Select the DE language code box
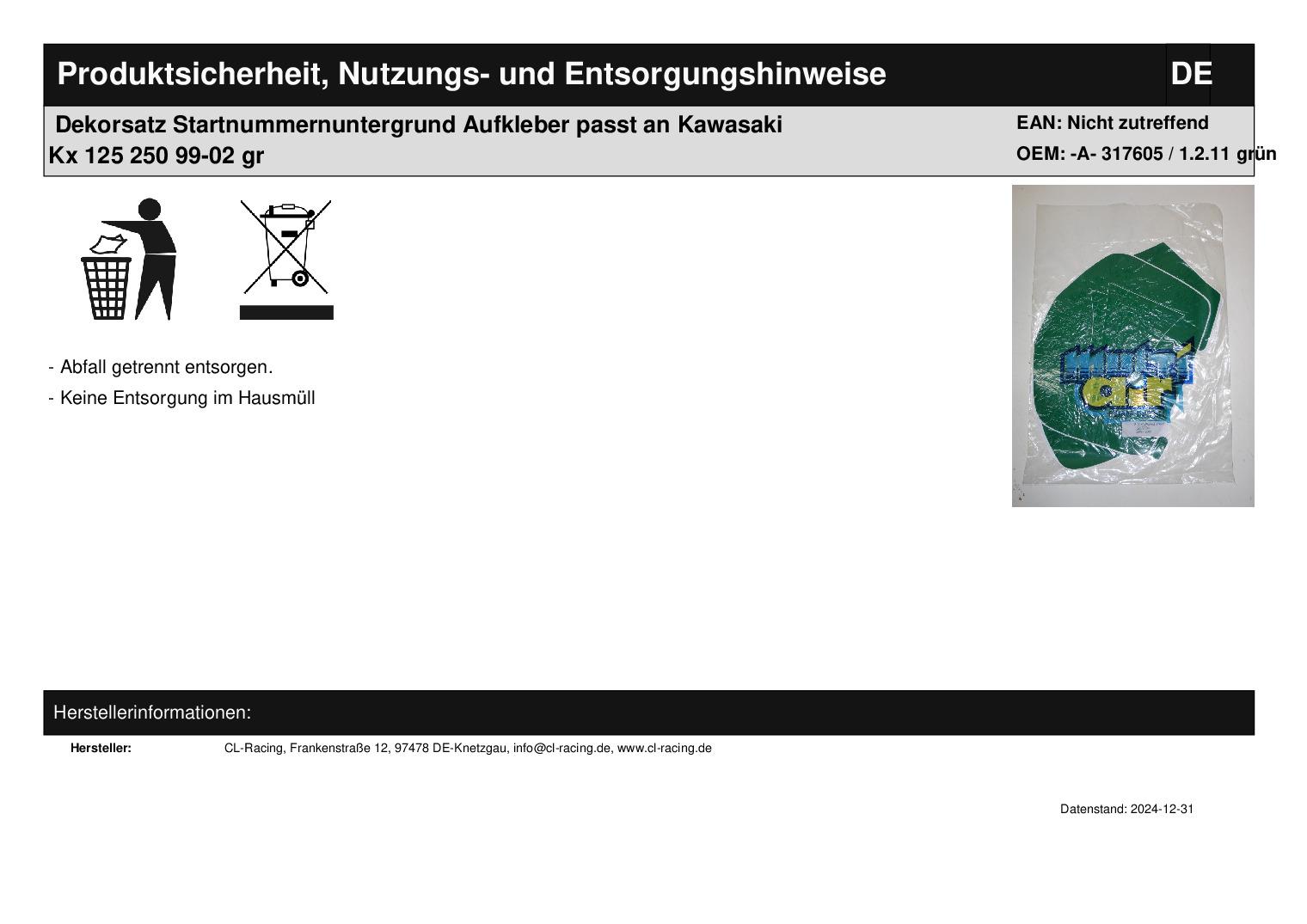This screenshot has height=924, width=1307. pyautogui.click(x=1190, y=75)
